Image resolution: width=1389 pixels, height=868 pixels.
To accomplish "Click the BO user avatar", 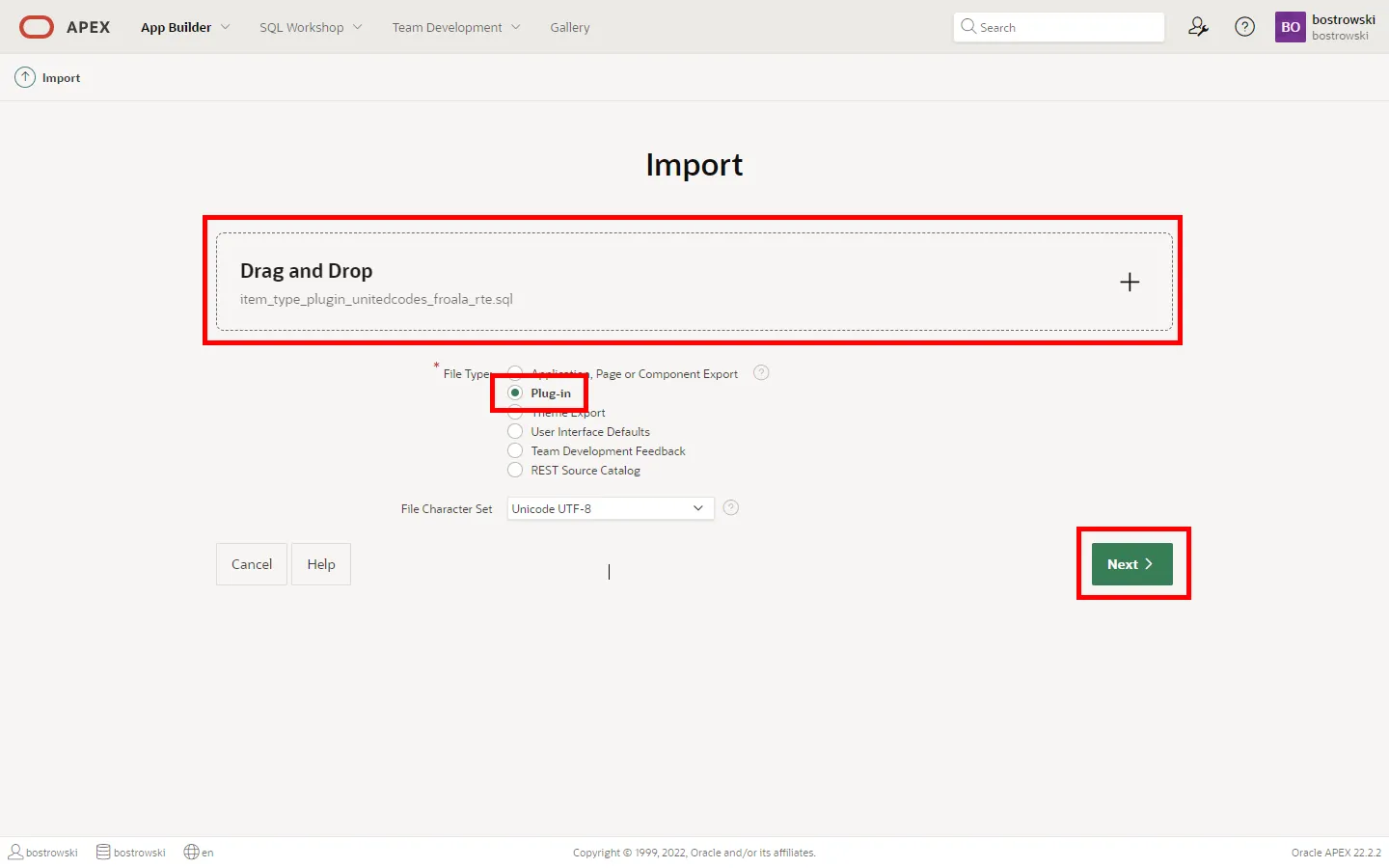I will point(1290,27).
